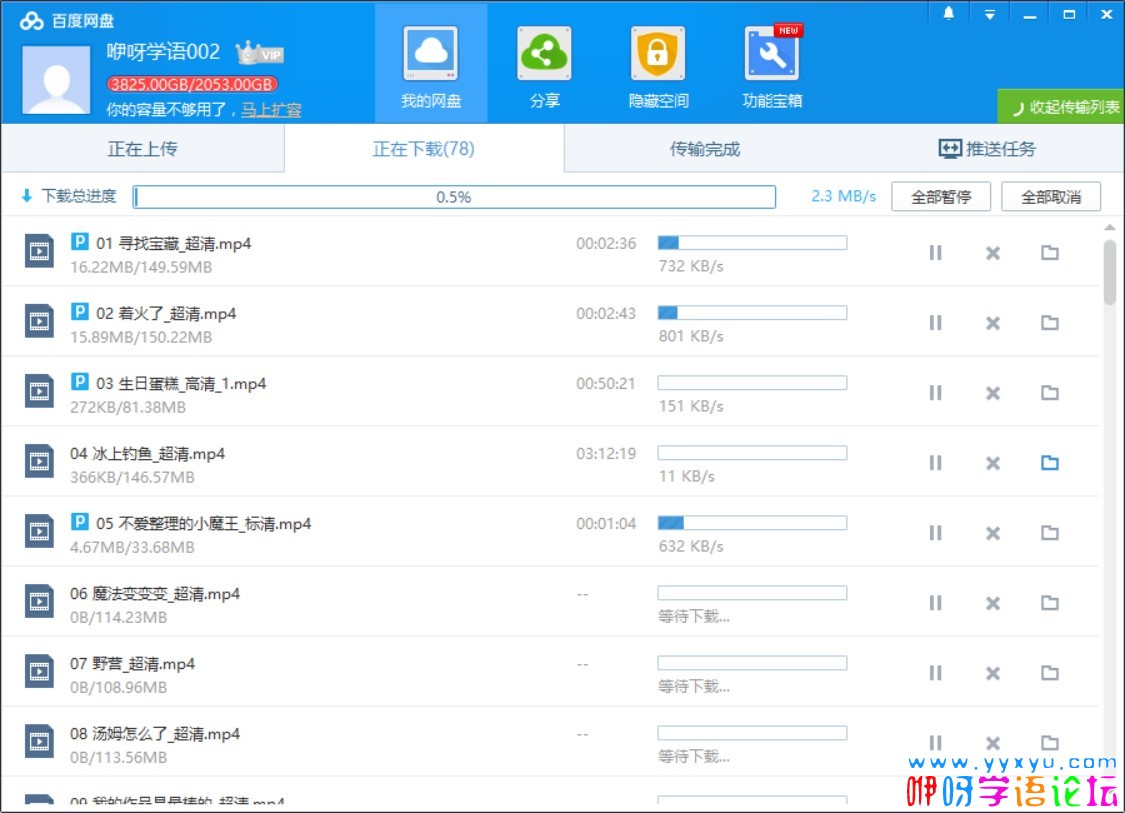The width and height of the screenshot is (1125, 813).
Task: Click the notification bell icon in title bar
Action: (949, 14)
